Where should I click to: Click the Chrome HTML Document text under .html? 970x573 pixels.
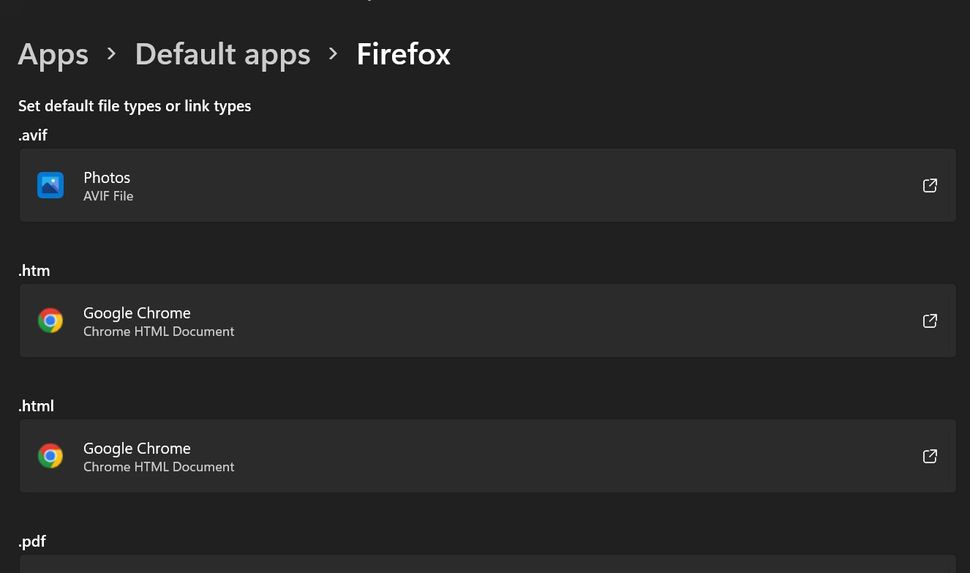coord(159,467)
